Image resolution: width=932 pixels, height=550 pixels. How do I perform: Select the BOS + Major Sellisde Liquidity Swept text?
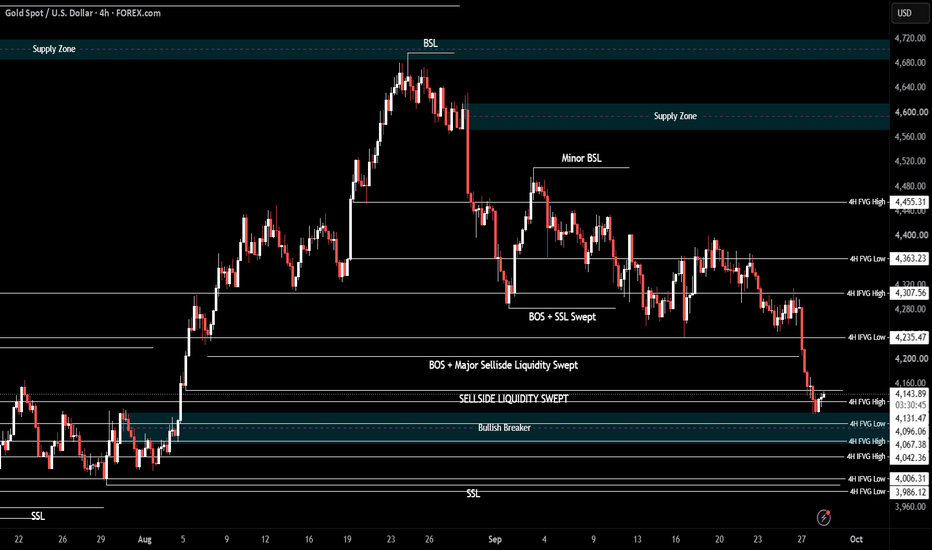pyautogui.click(x=503, y=365)
